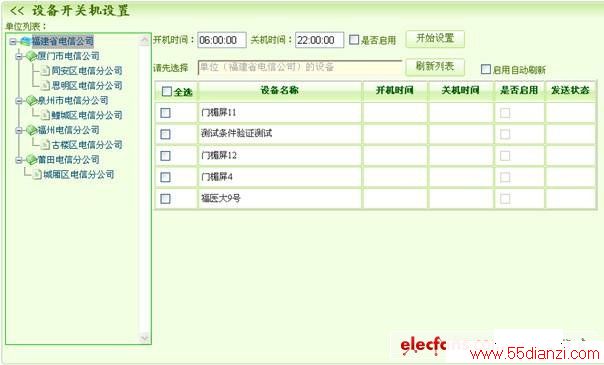604x365 pixels.
Task: Go back via the << arrows in title
Action: click(x=17, y=10)
